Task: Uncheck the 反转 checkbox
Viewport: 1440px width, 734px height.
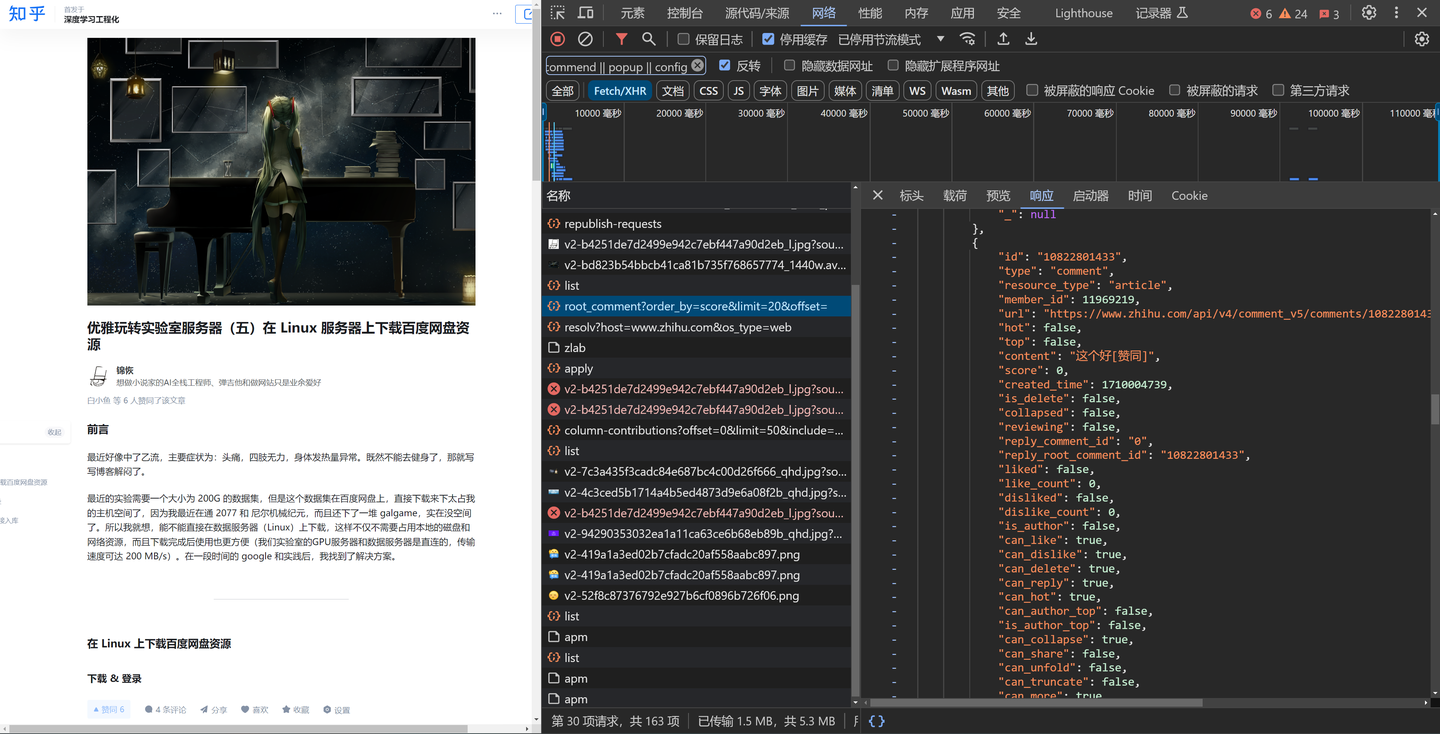Action: pos(725,66)
